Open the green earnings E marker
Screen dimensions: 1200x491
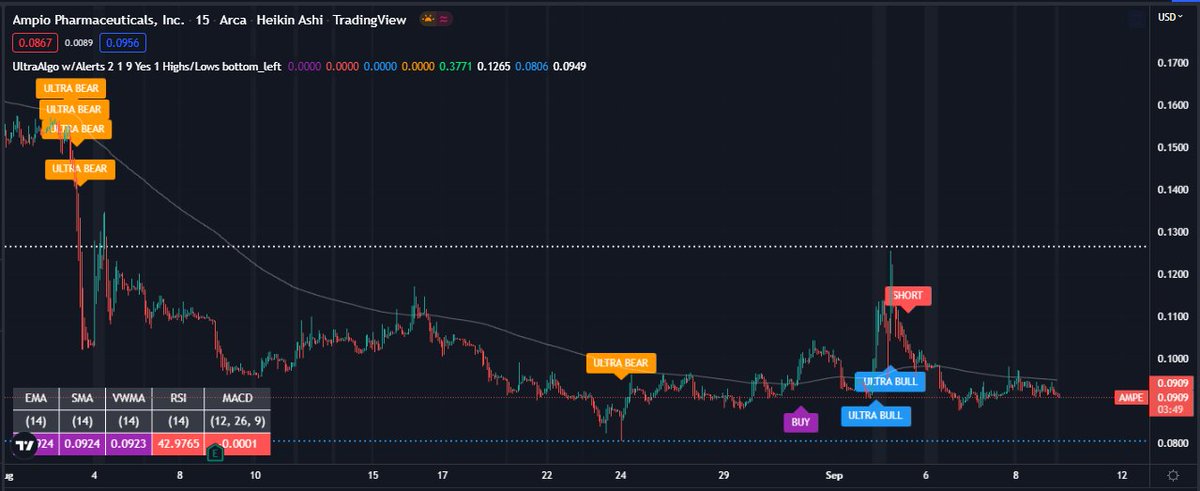coord(213,454)
